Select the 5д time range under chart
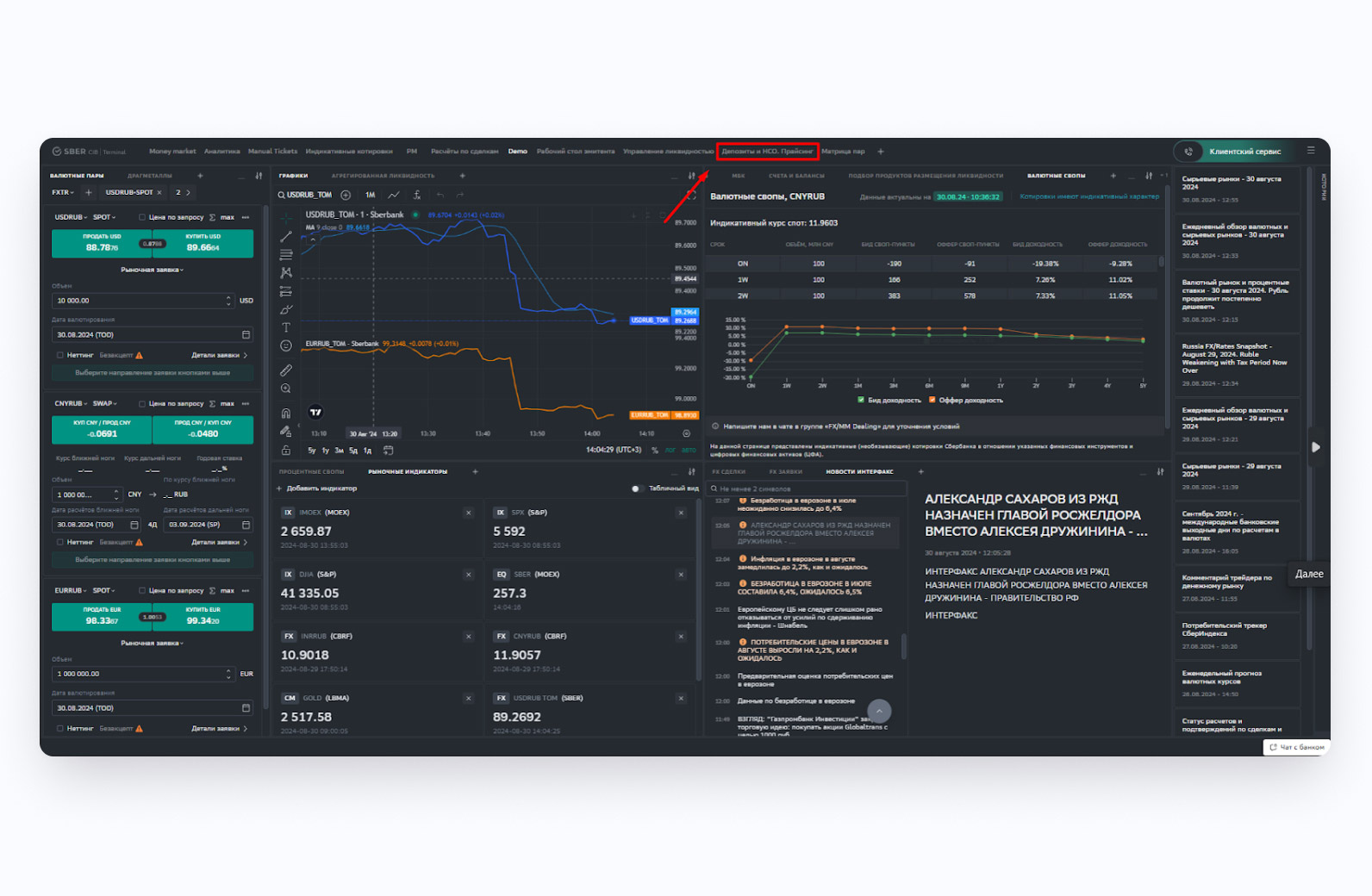The width and height of the screenshot is (1372, 896). [353, 450]
